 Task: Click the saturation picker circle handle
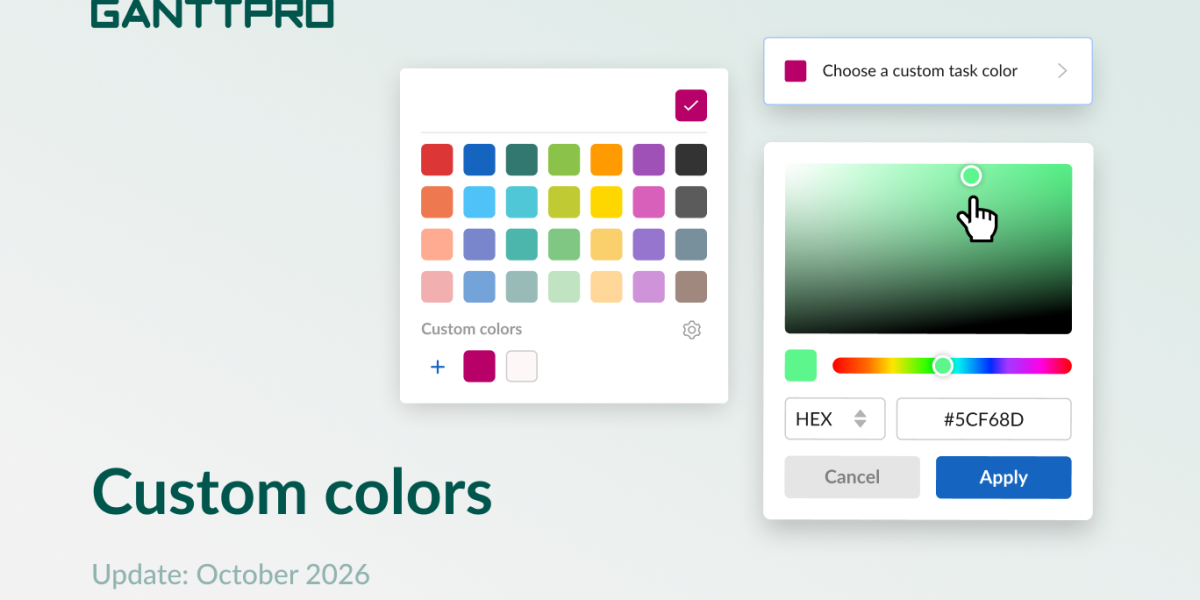coord(971,176)
